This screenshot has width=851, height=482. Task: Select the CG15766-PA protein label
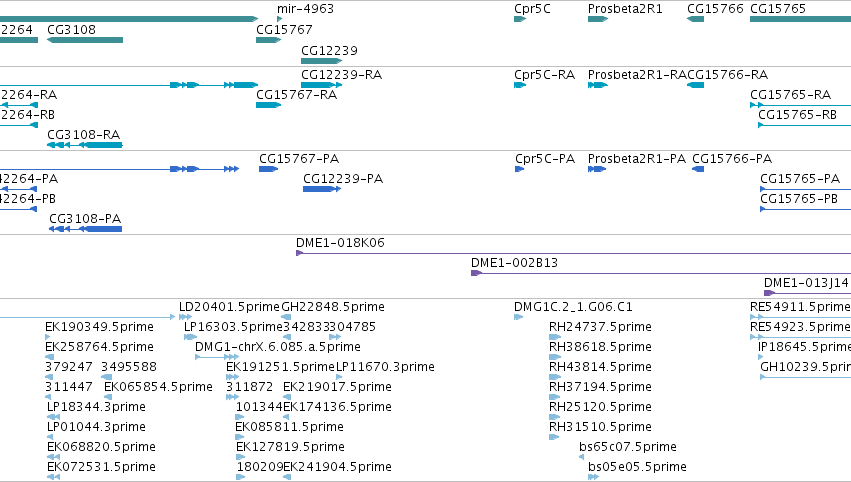(x=732, y=158)
